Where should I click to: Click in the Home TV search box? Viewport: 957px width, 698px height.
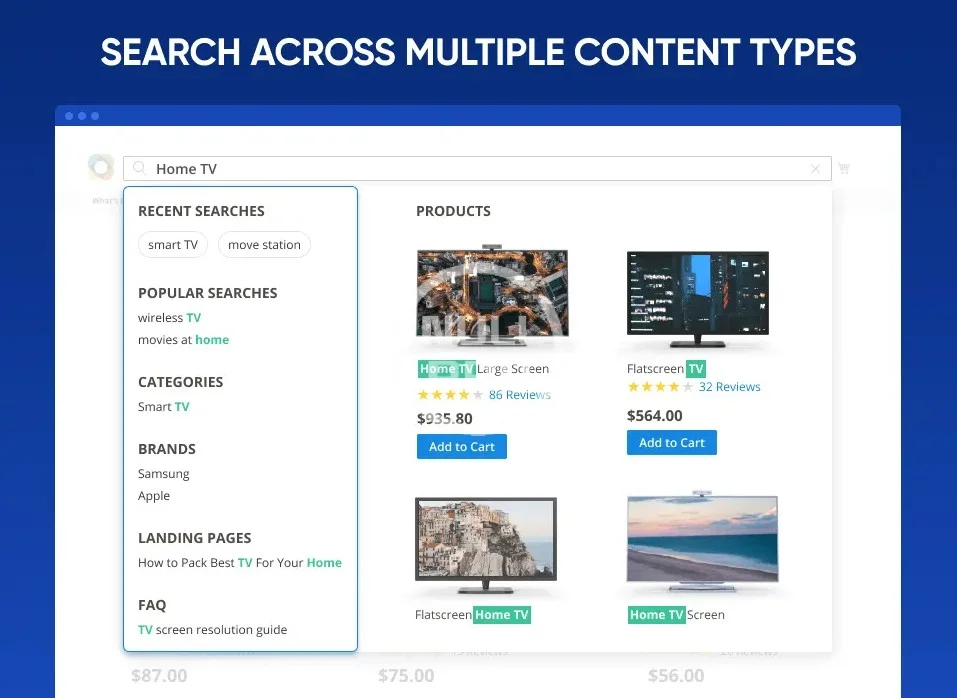coord(480,169)
